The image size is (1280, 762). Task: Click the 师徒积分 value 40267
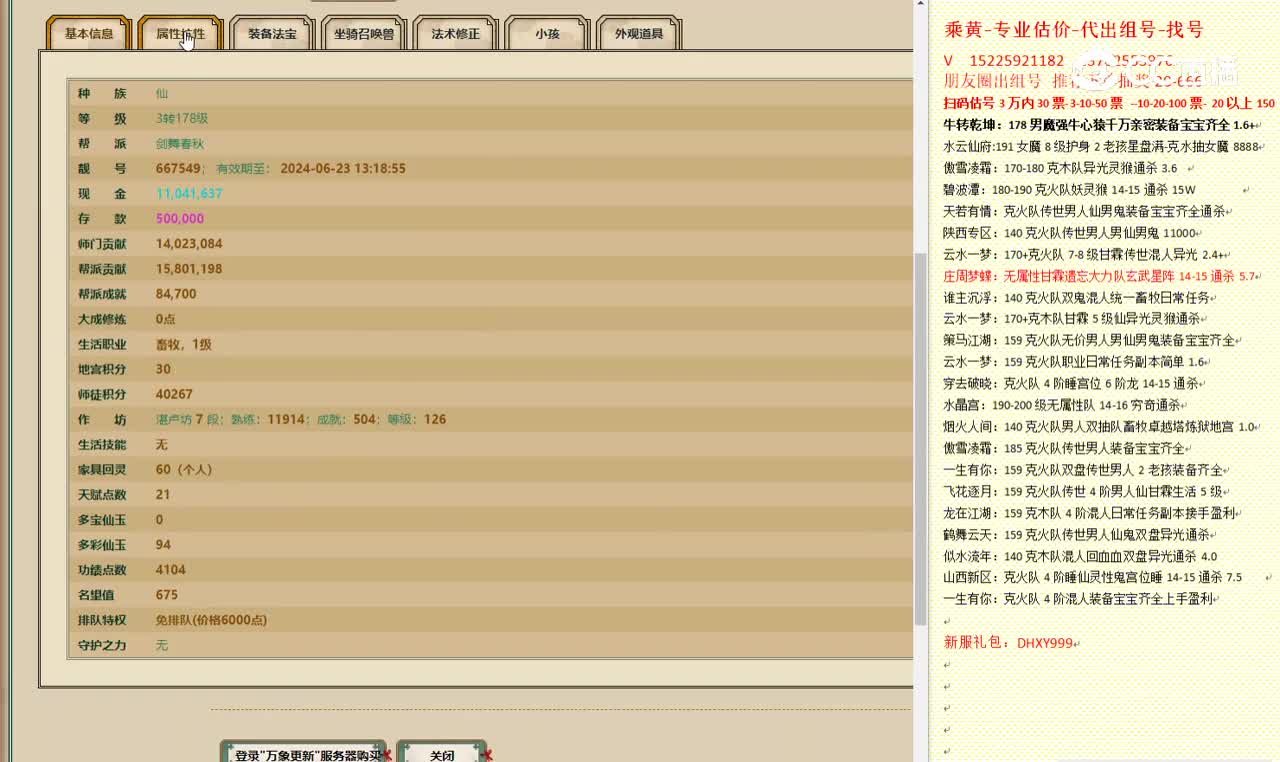click(x=174, y=394)
